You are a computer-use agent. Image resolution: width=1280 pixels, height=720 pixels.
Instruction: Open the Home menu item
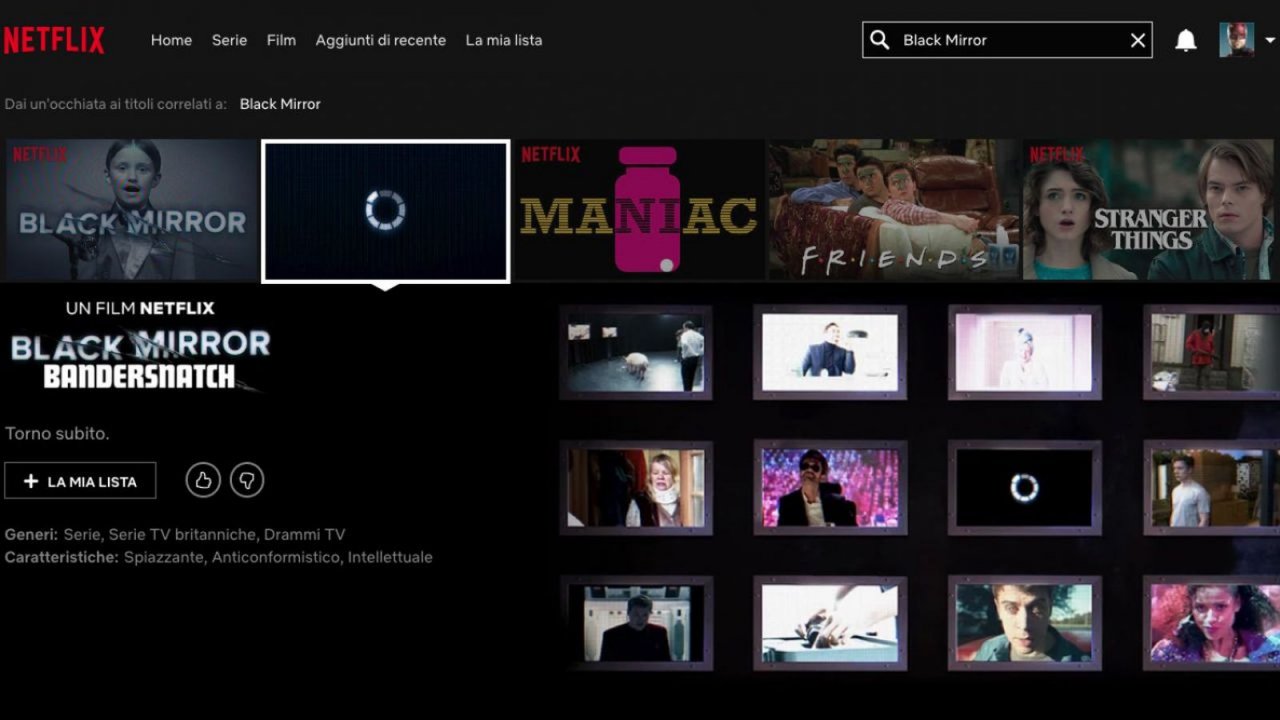(171, 40)
